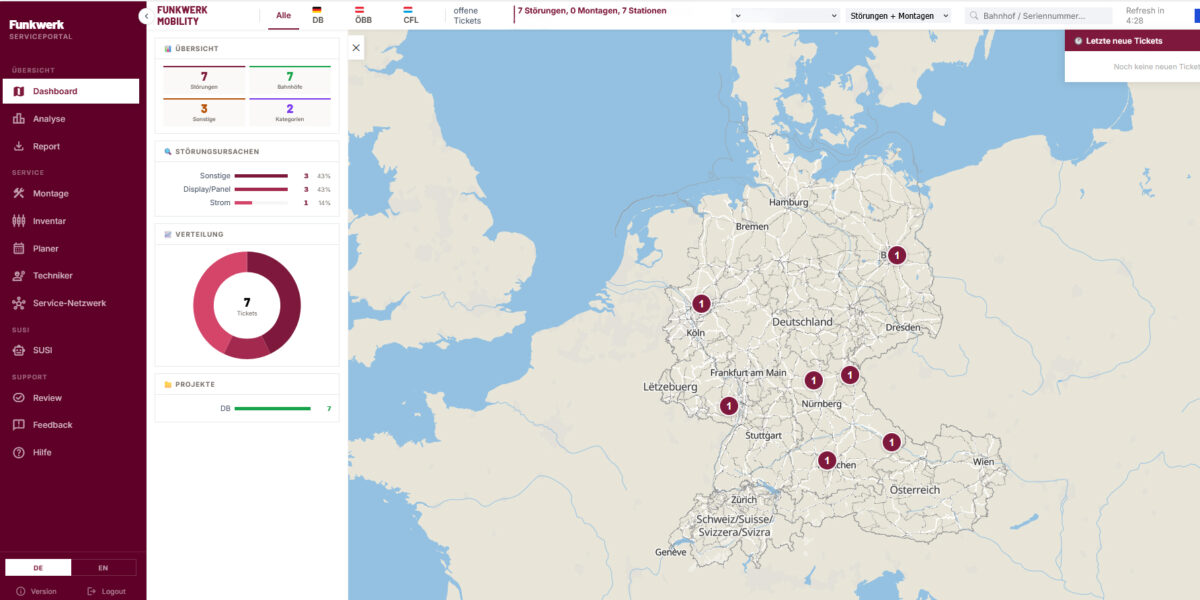Open the offene Tickets tab
Screen dimensions: 1200x600
pyautogui.click(x=467, y=16)
